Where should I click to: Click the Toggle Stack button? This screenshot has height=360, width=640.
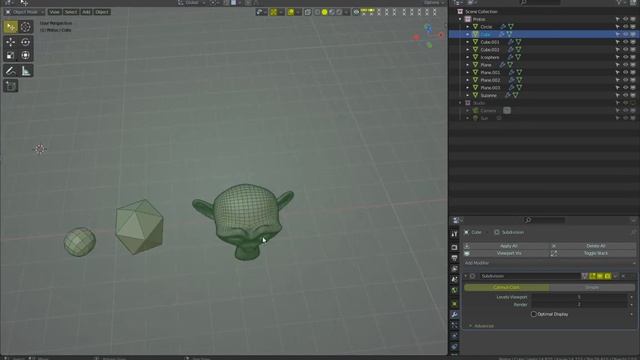click(x=593, y=253)
